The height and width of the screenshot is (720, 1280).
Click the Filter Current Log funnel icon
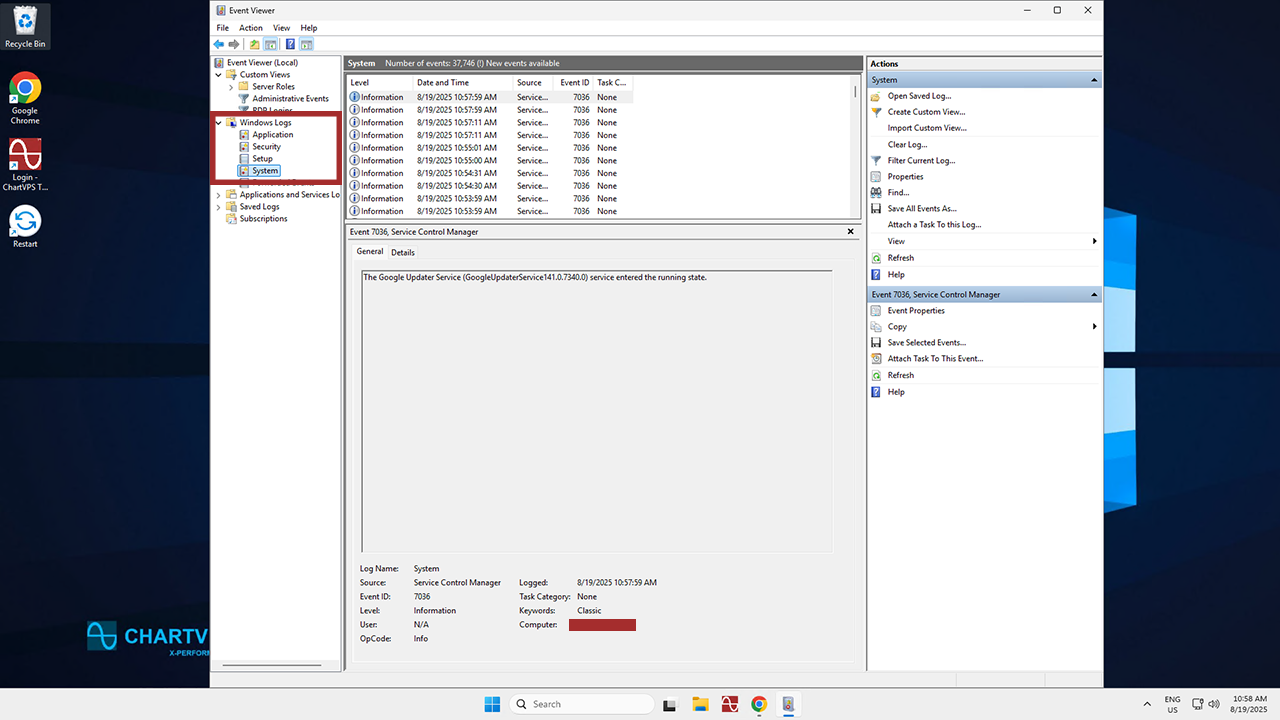click(877, 160)
